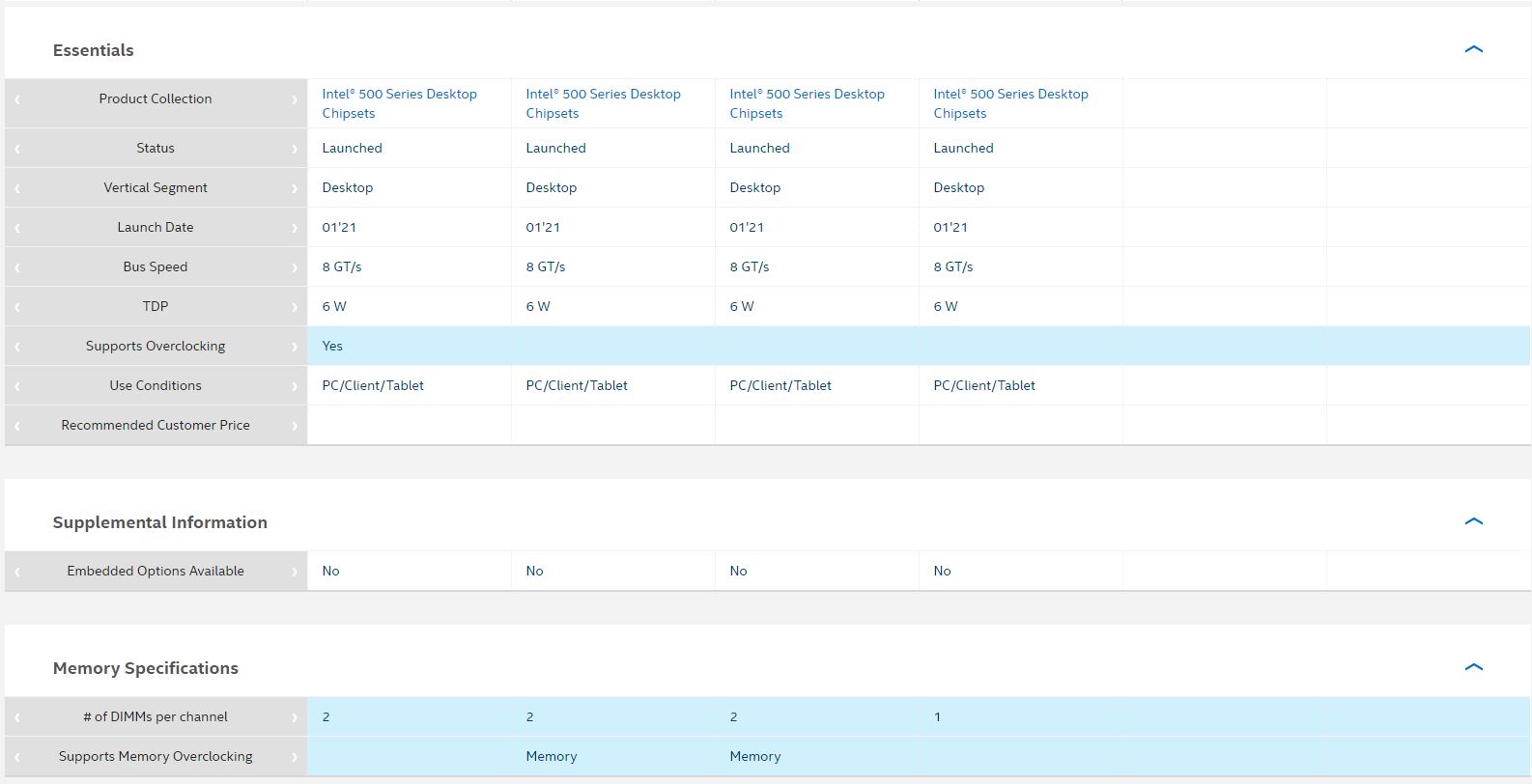Collapse the Essentials section chevron

(1473, 49)
